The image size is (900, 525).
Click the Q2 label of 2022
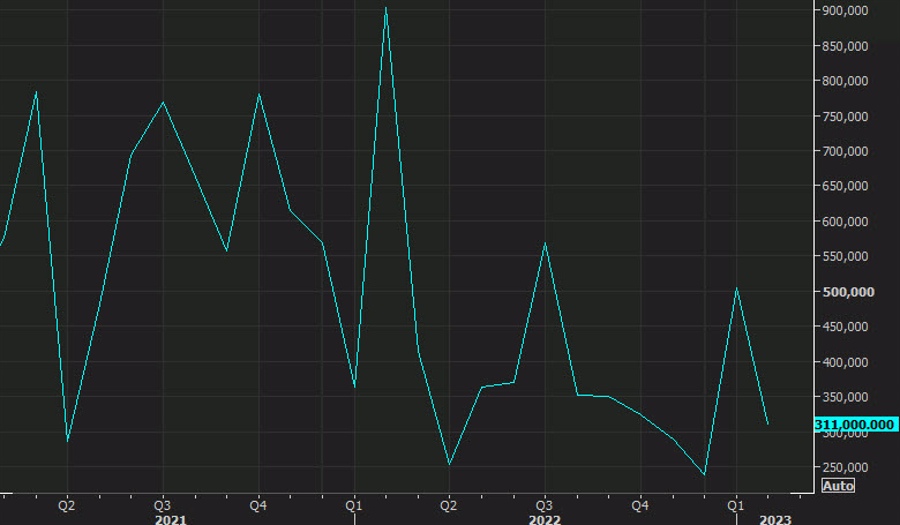(x=448, y=505)
